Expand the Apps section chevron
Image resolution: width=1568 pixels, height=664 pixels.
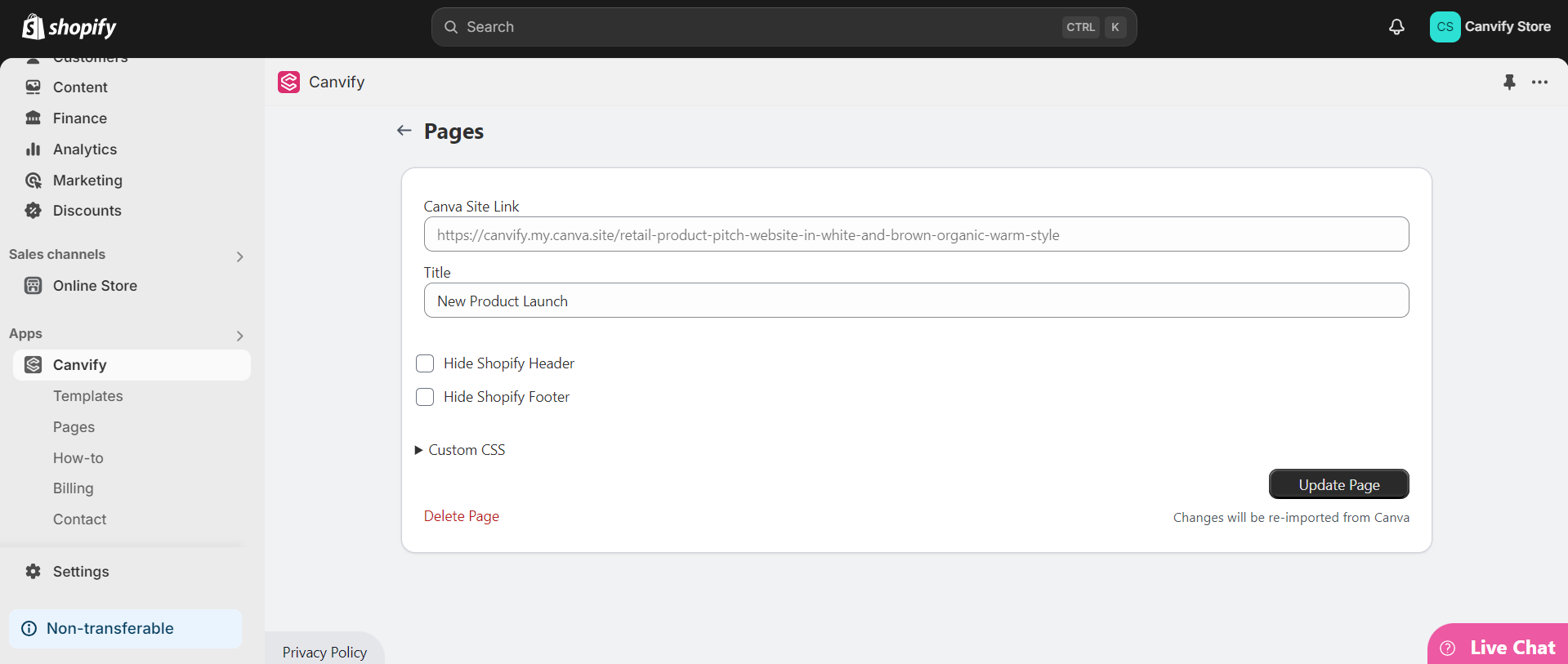coord(239,336)
